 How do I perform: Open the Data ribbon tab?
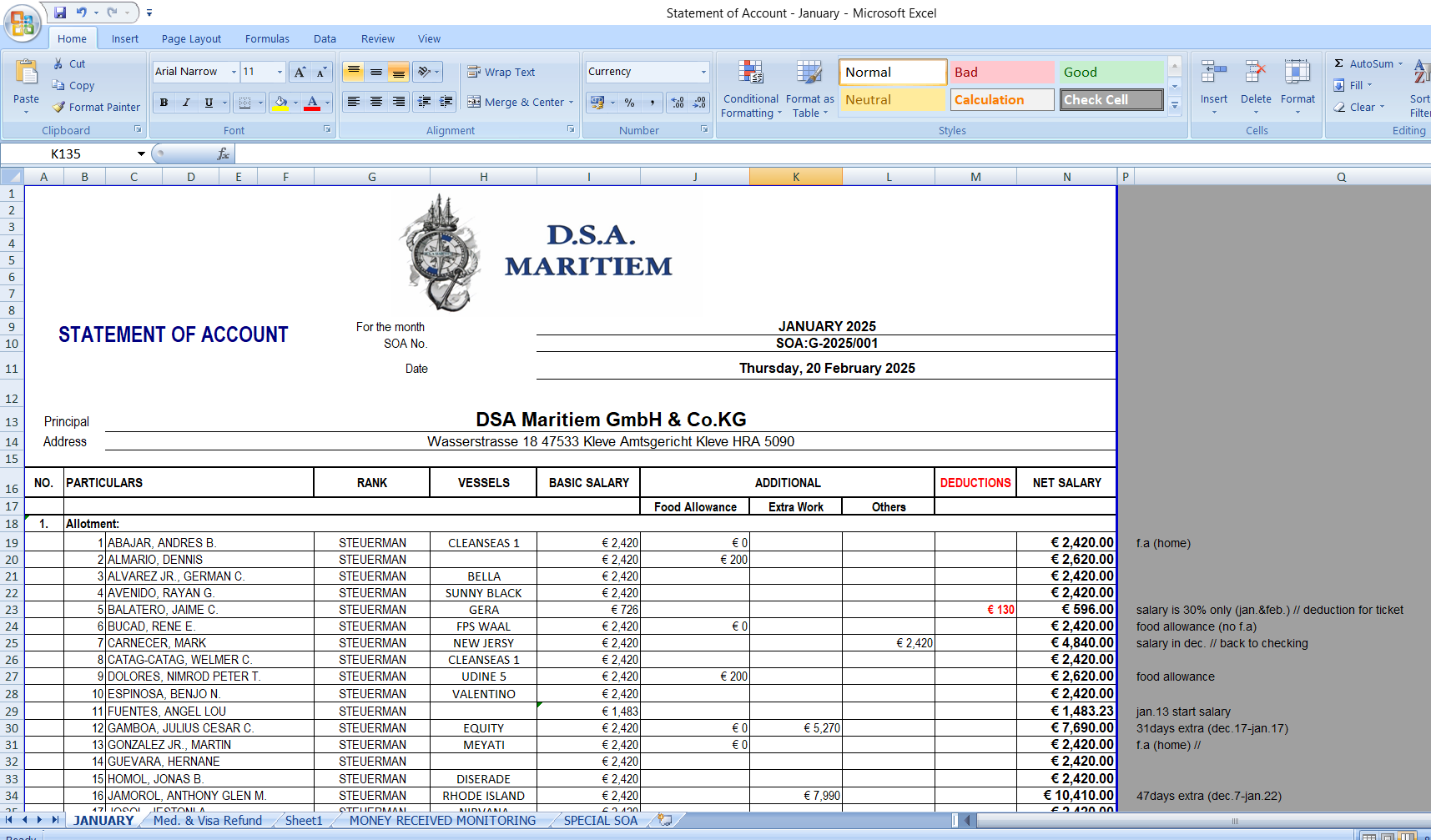coord(325,38)
